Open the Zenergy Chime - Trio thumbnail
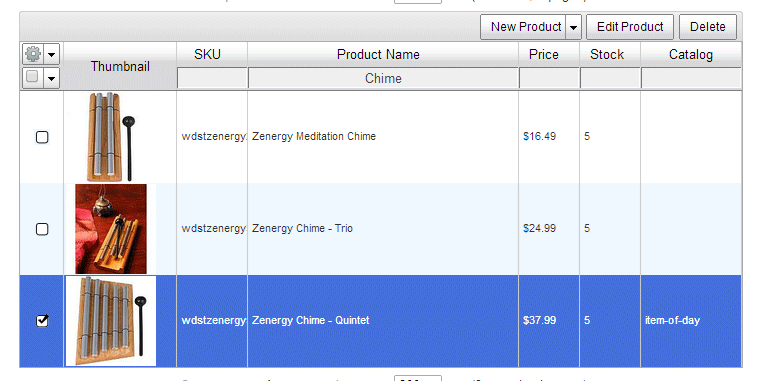The width and height of the screenshot is (758, 381). (x=111, y=229)
